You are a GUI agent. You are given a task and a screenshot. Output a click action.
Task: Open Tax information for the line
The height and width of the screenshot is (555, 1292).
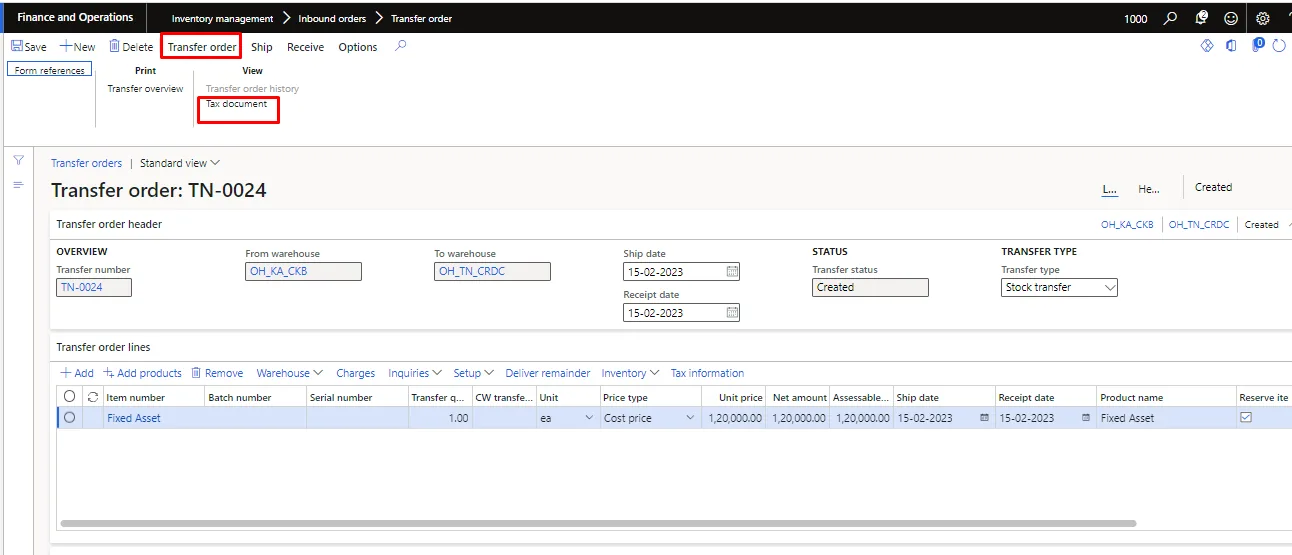[707, 373]
